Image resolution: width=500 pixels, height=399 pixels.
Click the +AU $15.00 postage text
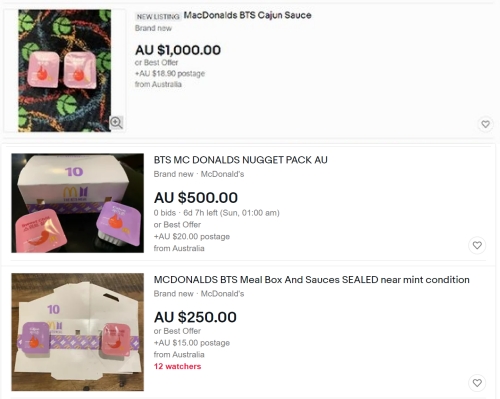pyautogui.click(x=192, y=343)
